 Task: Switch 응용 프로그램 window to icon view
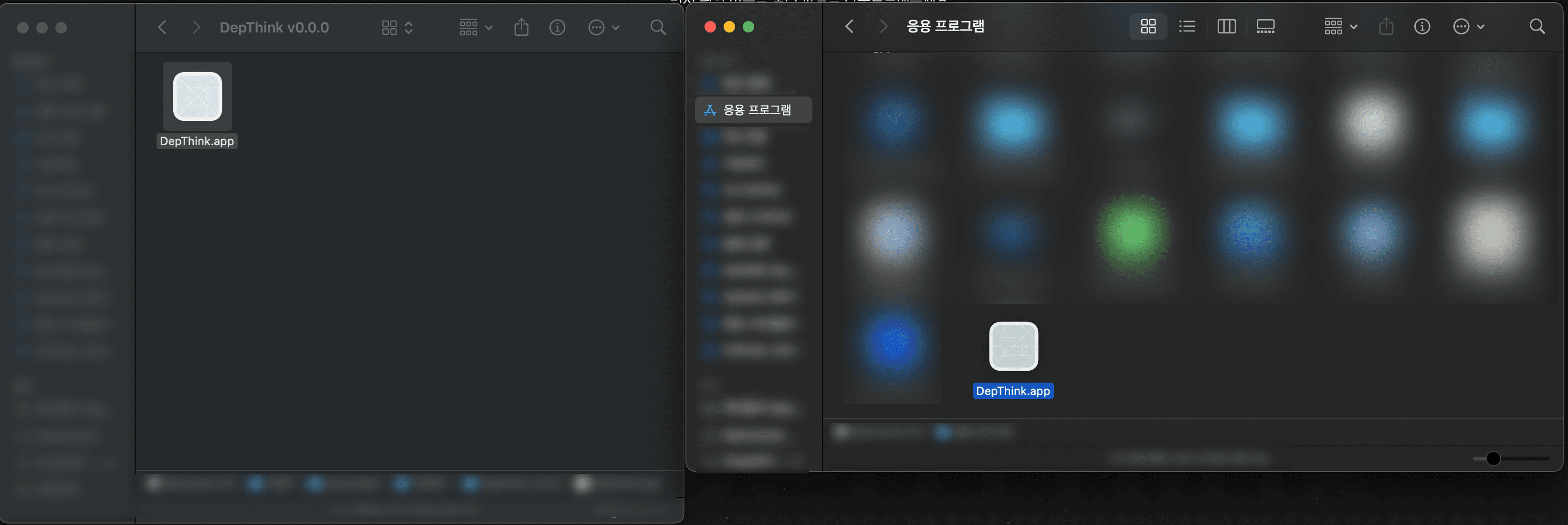(1148, 26)
